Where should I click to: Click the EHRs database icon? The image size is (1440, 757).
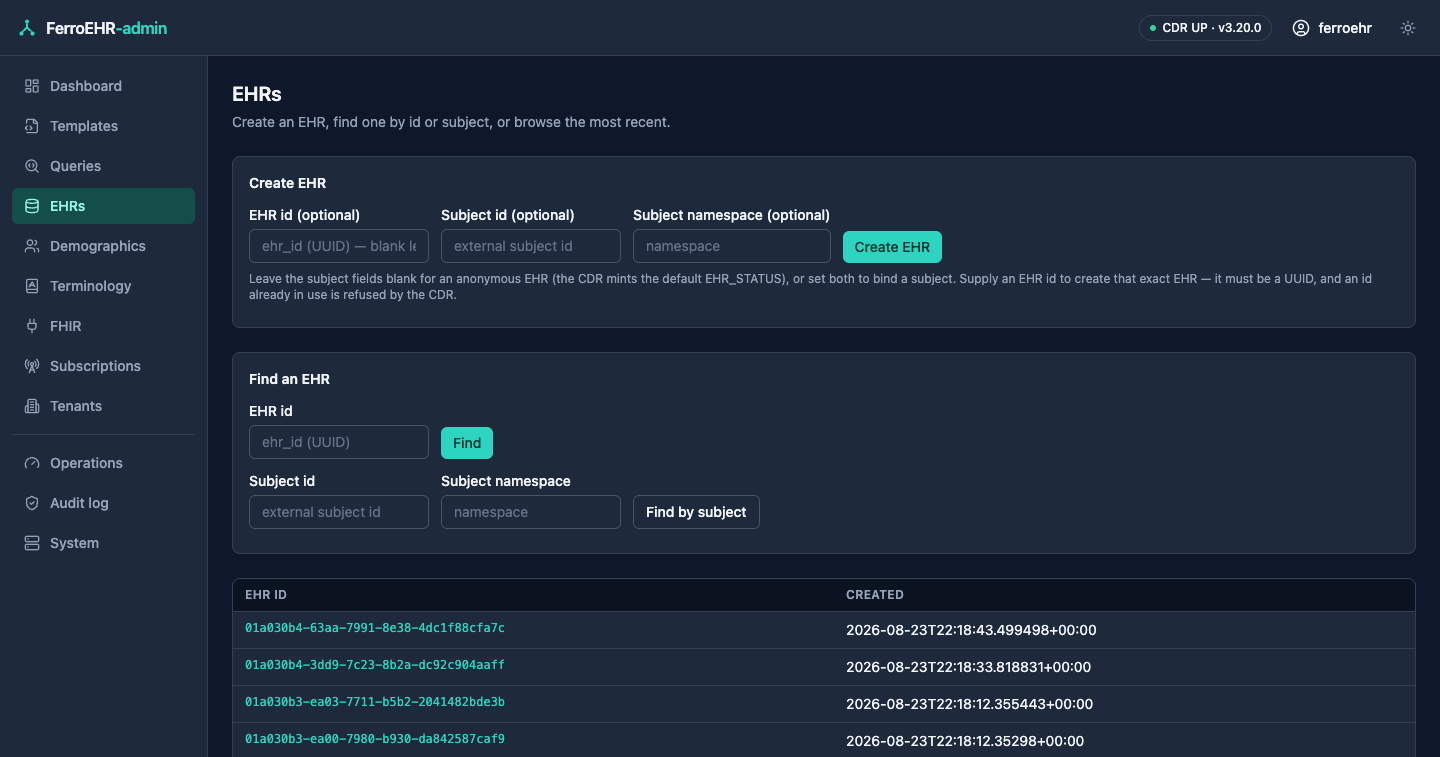32,206
